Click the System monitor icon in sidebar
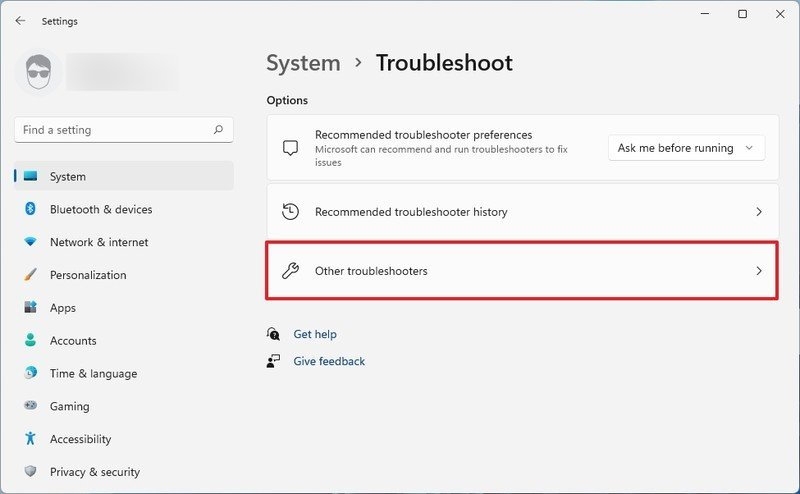Viewport: 800px width, 494px height. tap(31, 176)
